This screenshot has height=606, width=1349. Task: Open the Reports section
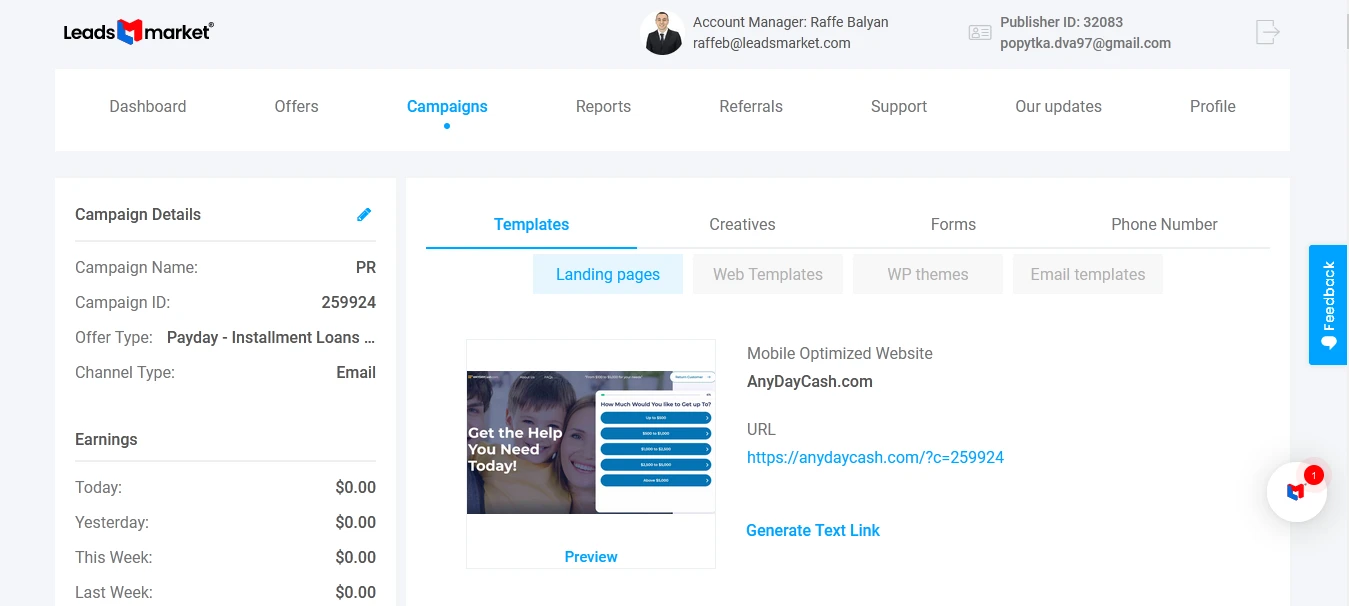tap(603, 106)
